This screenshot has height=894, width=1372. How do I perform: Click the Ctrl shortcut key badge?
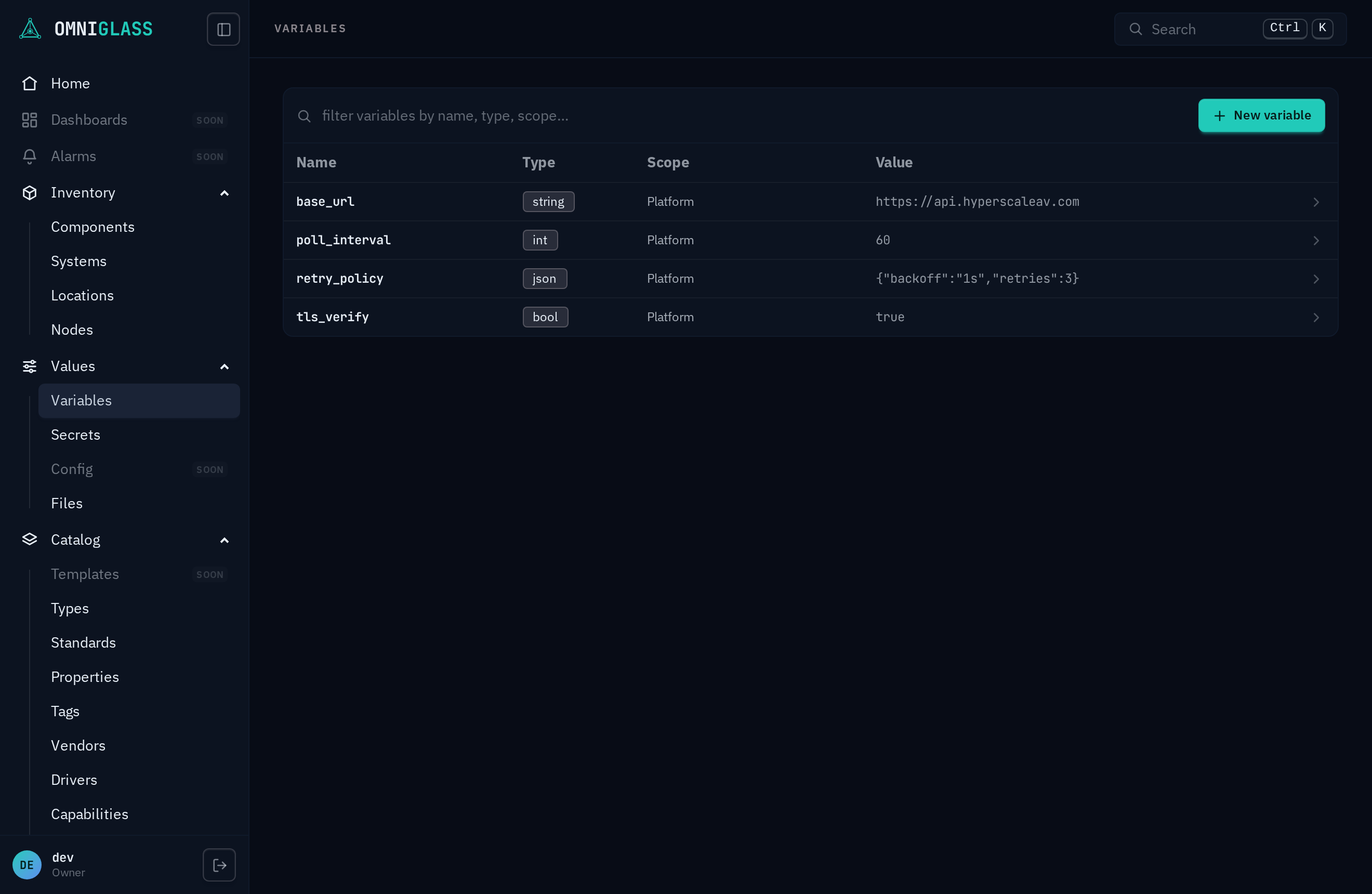1284,28
